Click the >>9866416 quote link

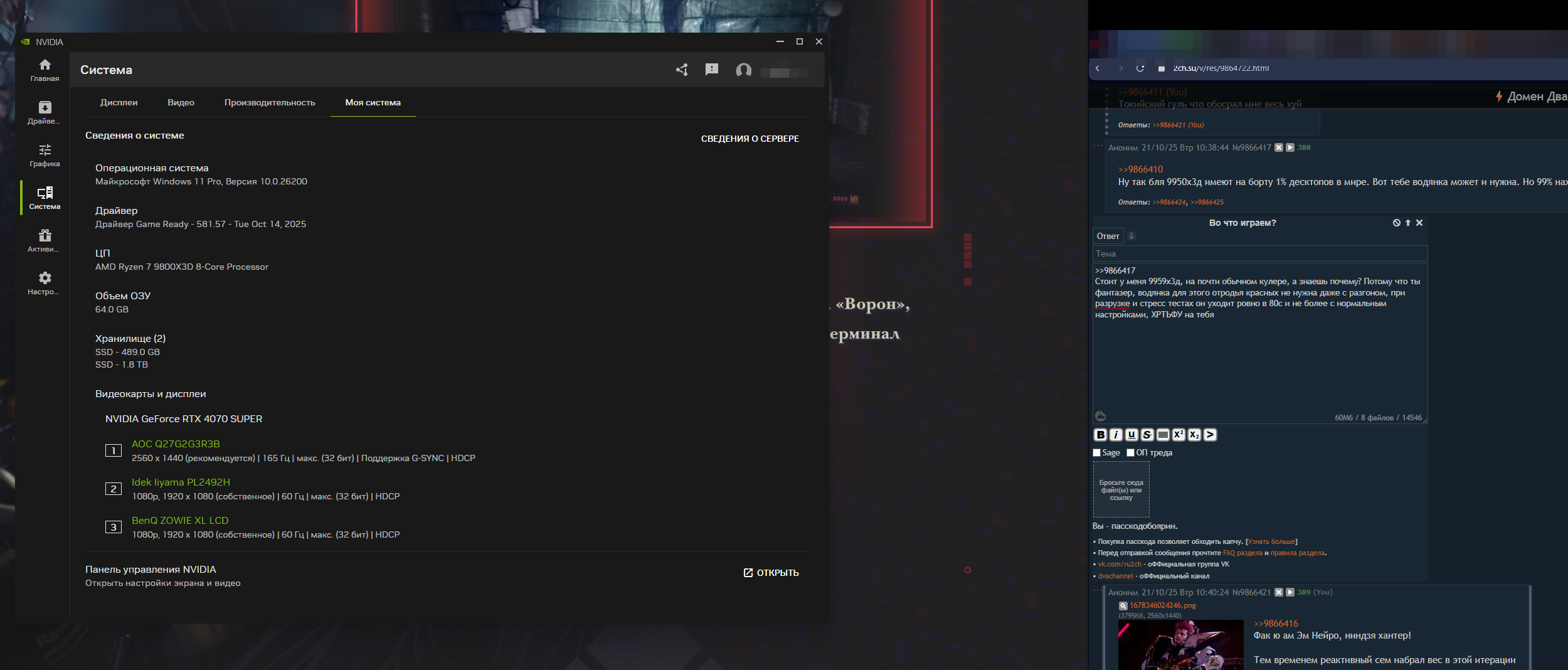(1276, 624)
